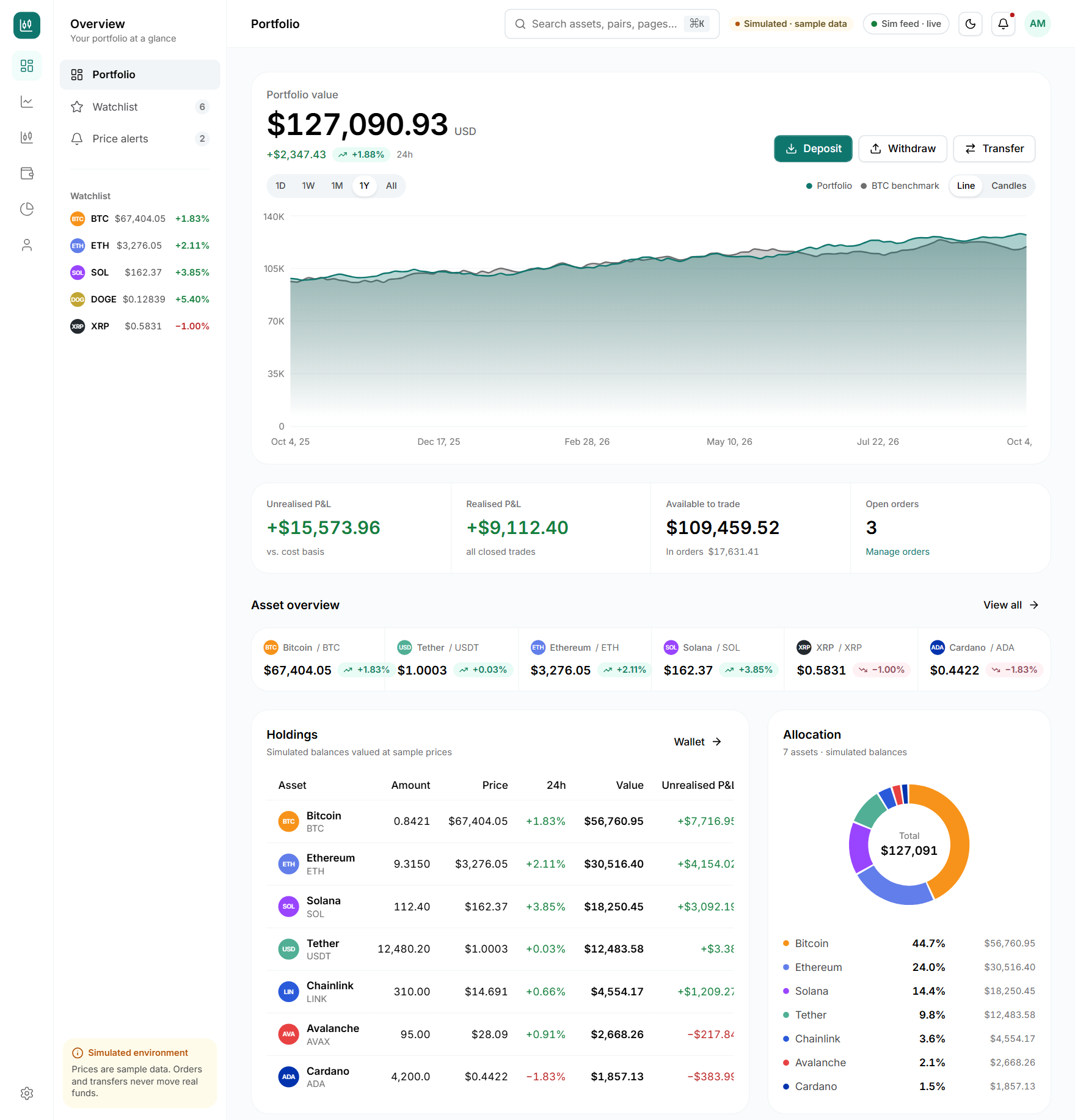
Task: Click the Amount column header
Action: coord(410,785)
